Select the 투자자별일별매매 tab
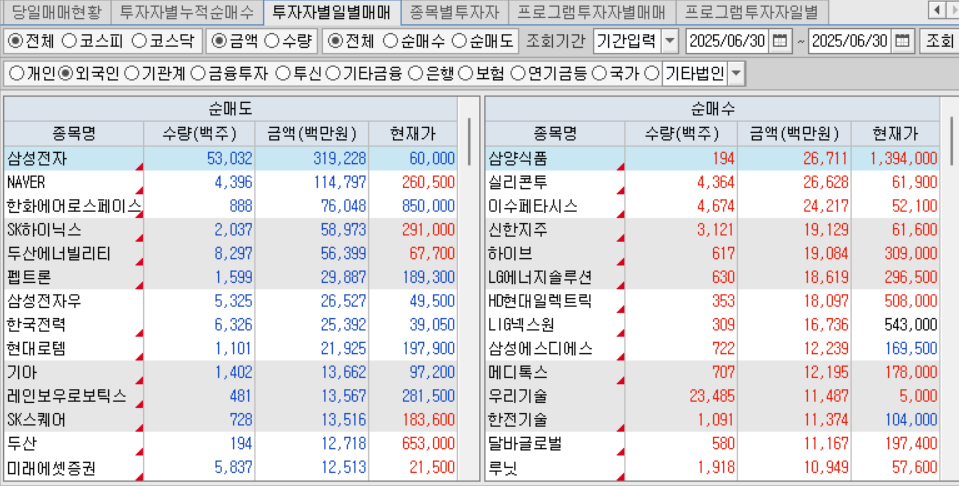The image size is (959, 486). coord(331,11)
